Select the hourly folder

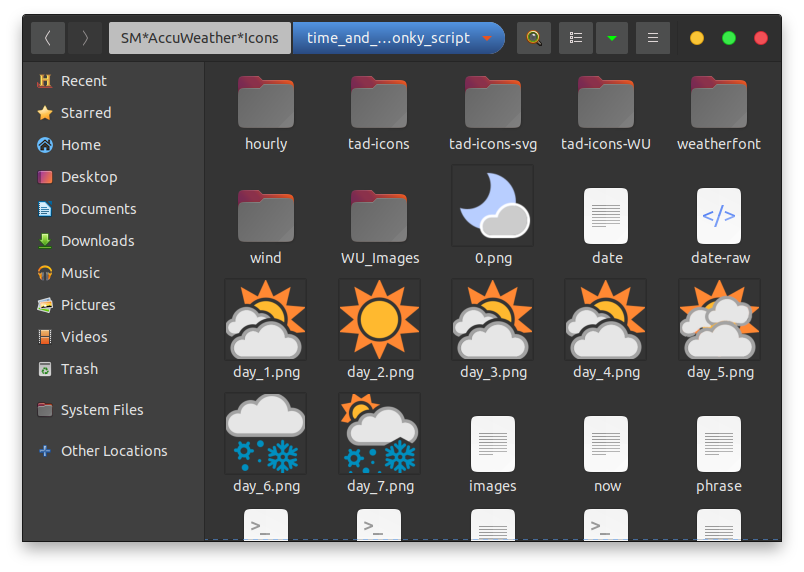point(266,102)
